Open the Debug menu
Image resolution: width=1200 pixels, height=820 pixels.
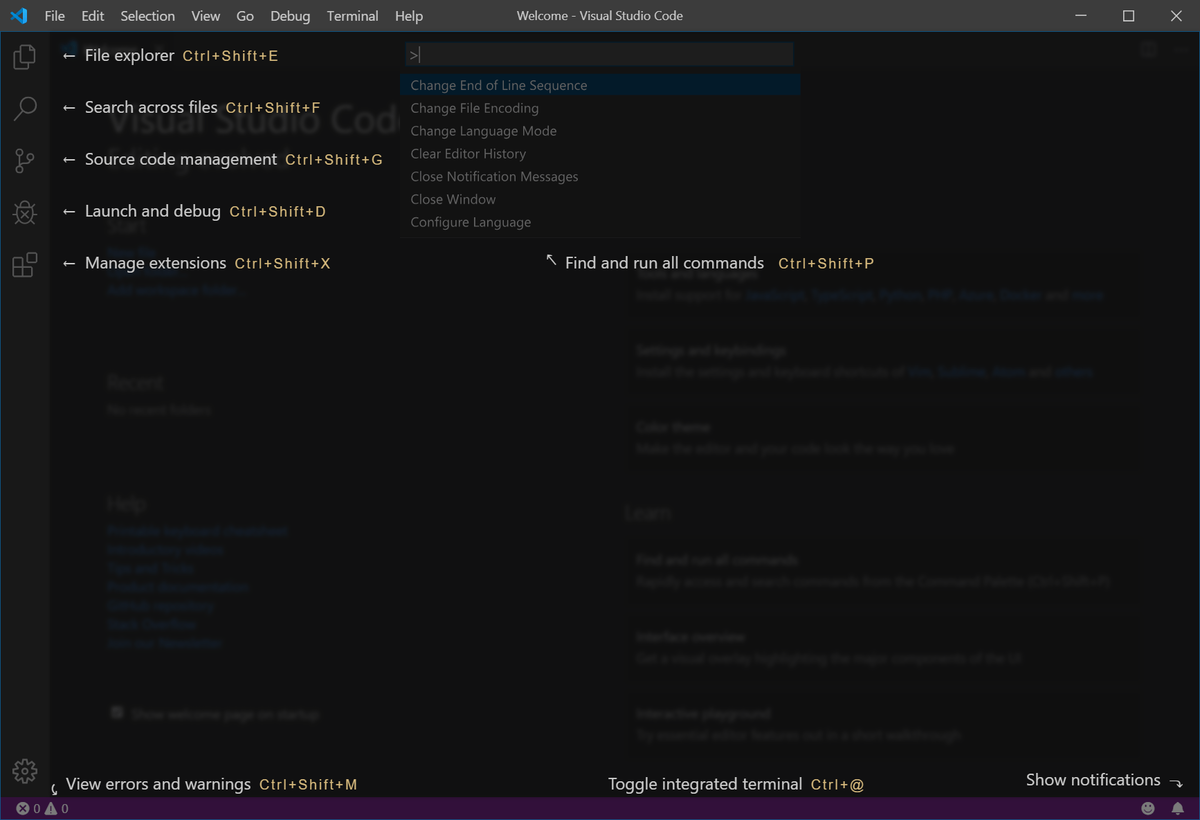pos(290,16)
